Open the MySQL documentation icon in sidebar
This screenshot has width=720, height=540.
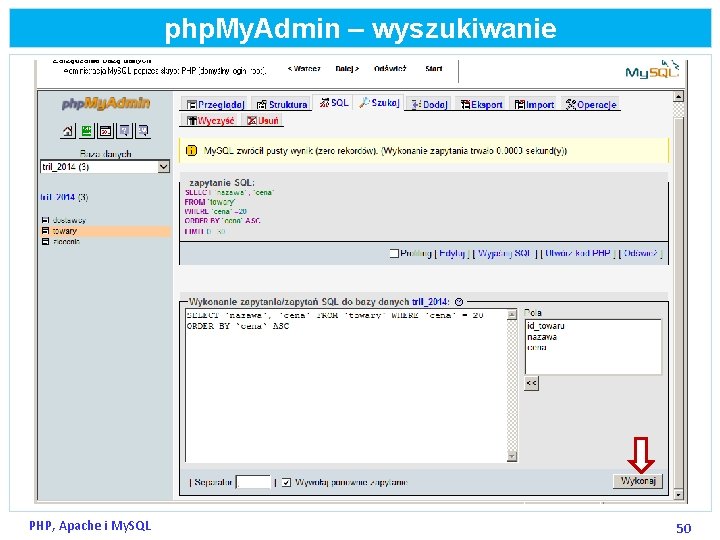[x=143, y=131]
